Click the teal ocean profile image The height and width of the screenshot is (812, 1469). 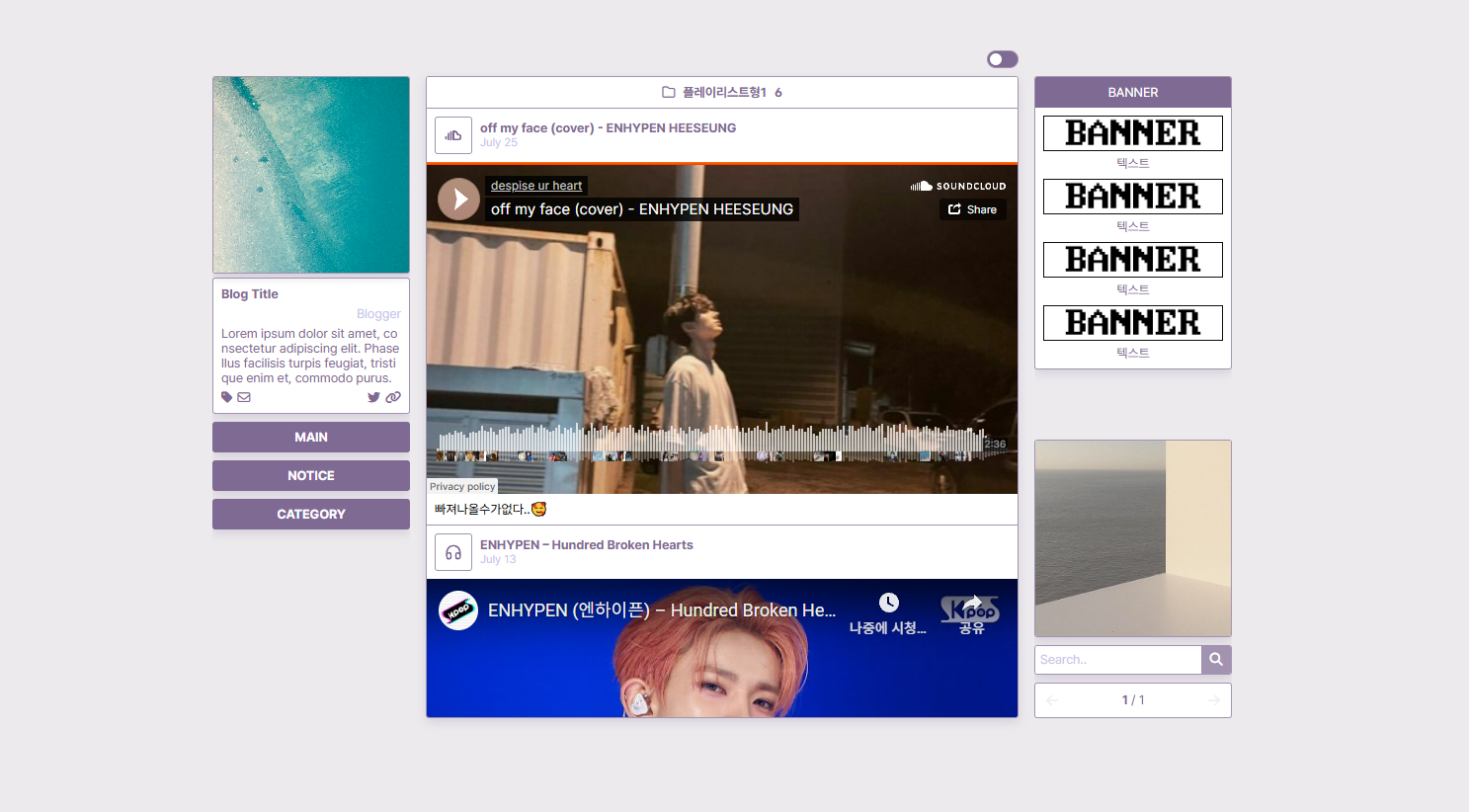click(311, 175)
